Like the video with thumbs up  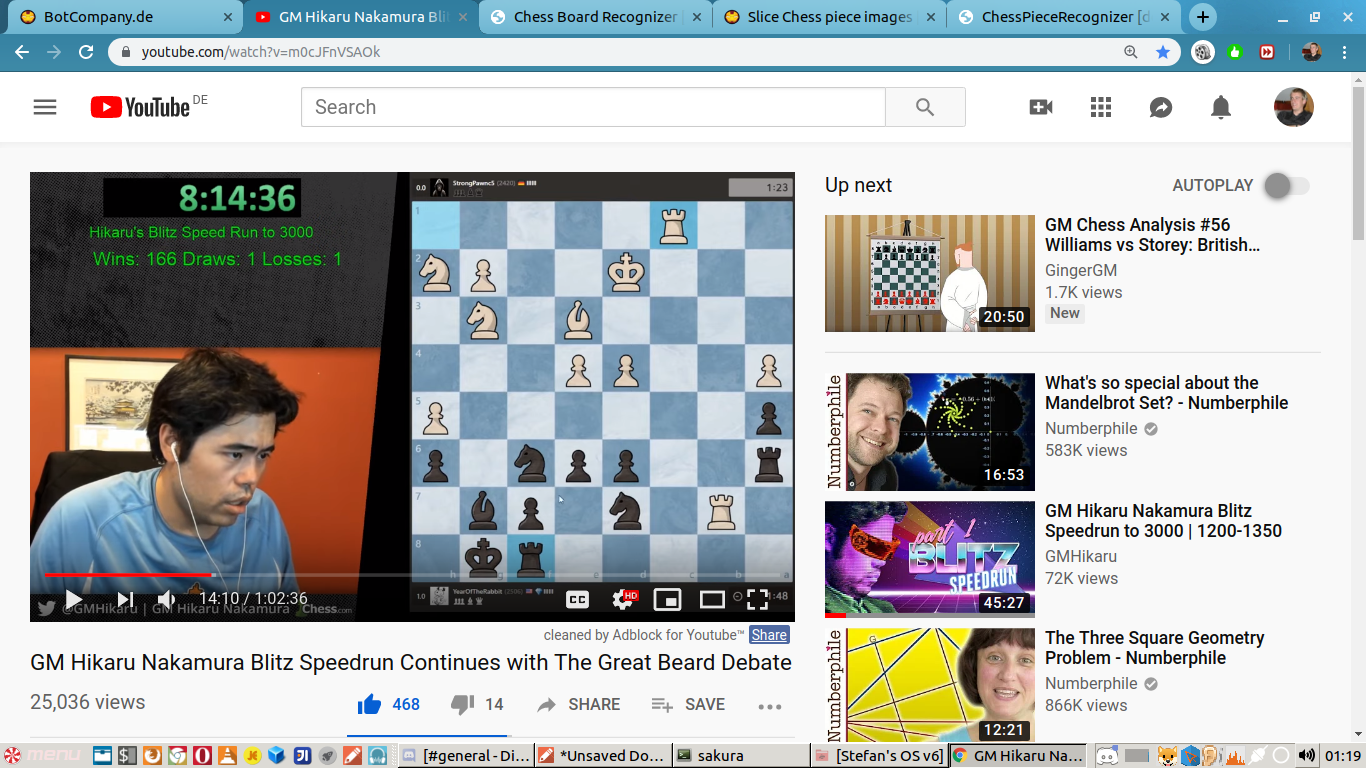(370, 705)
